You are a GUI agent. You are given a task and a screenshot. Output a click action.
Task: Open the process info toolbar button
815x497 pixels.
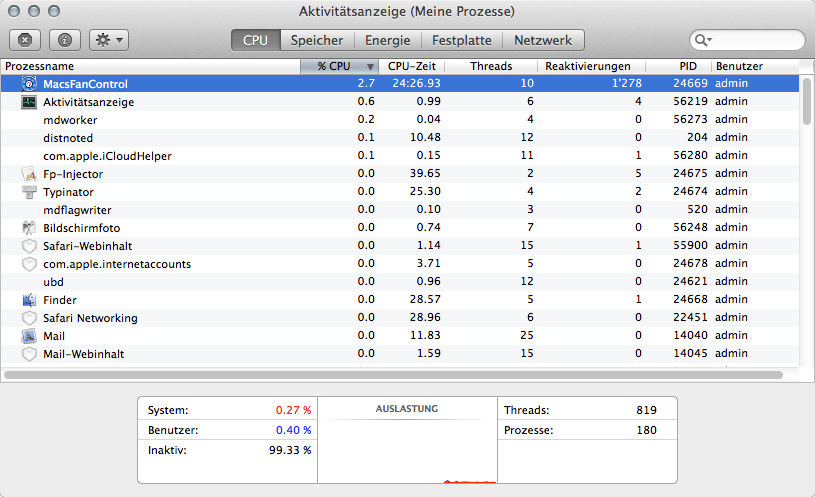pos(65,40)
